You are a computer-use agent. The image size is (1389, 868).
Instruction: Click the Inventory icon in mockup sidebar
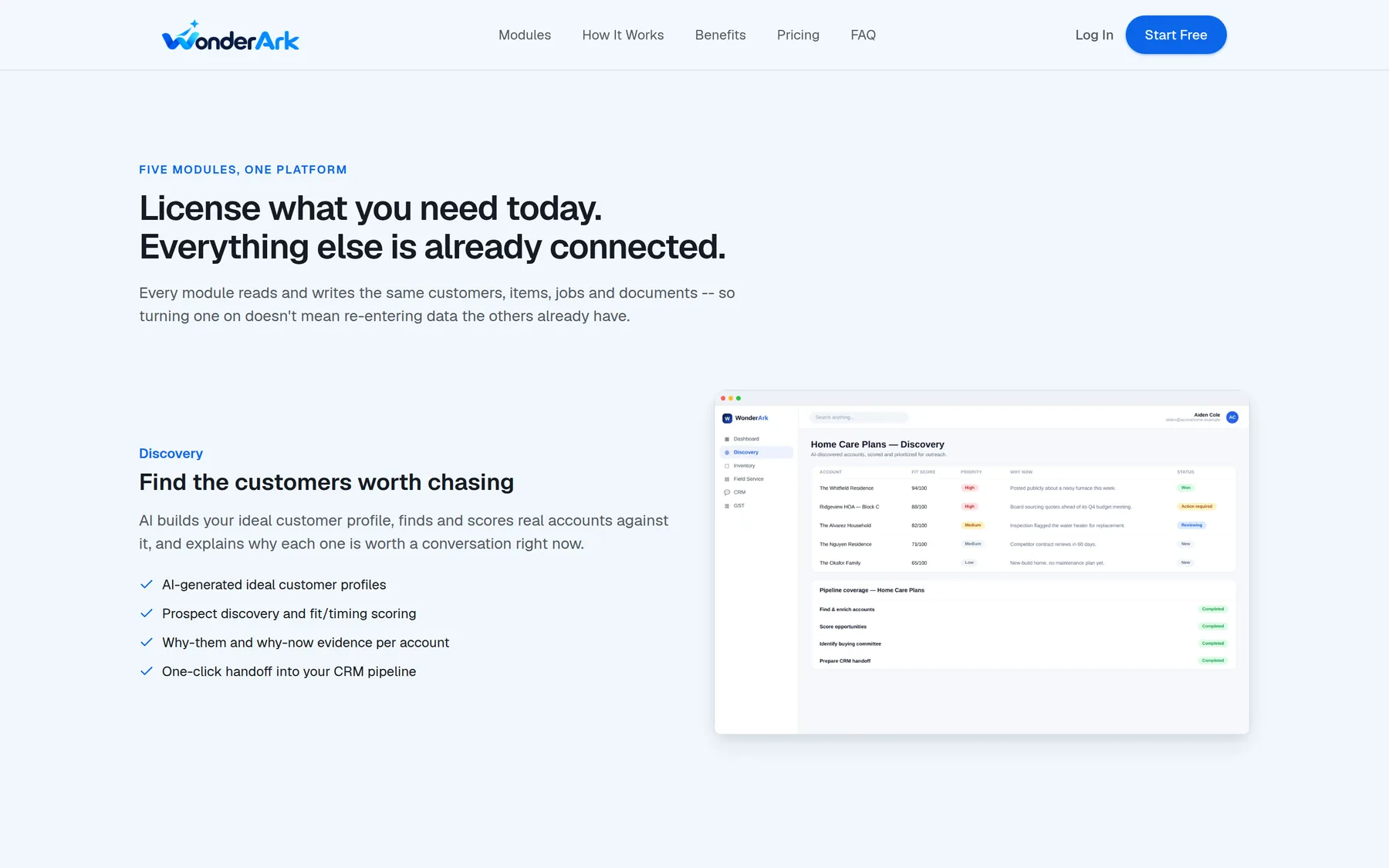[x=727, y=466]
